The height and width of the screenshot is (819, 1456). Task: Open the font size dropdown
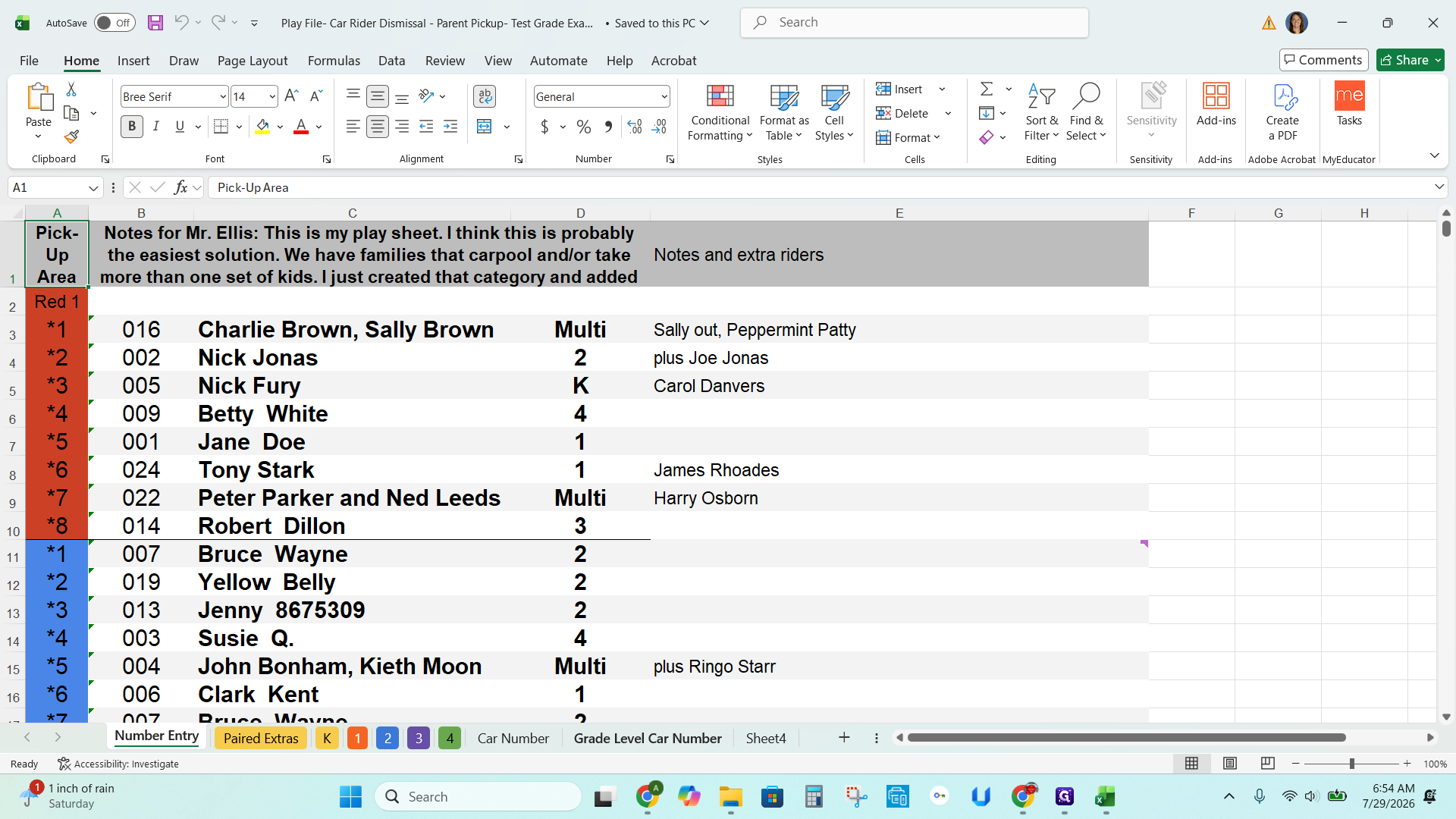pyautogui.click(x=272, y=96)
